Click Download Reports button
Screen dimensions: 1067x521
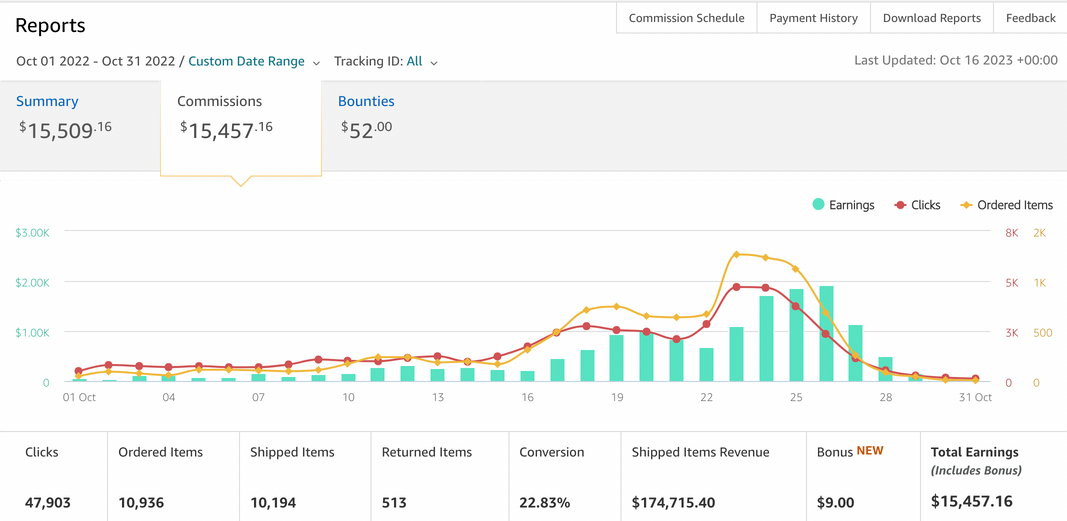pyautogui.click(x=931, y=18)
